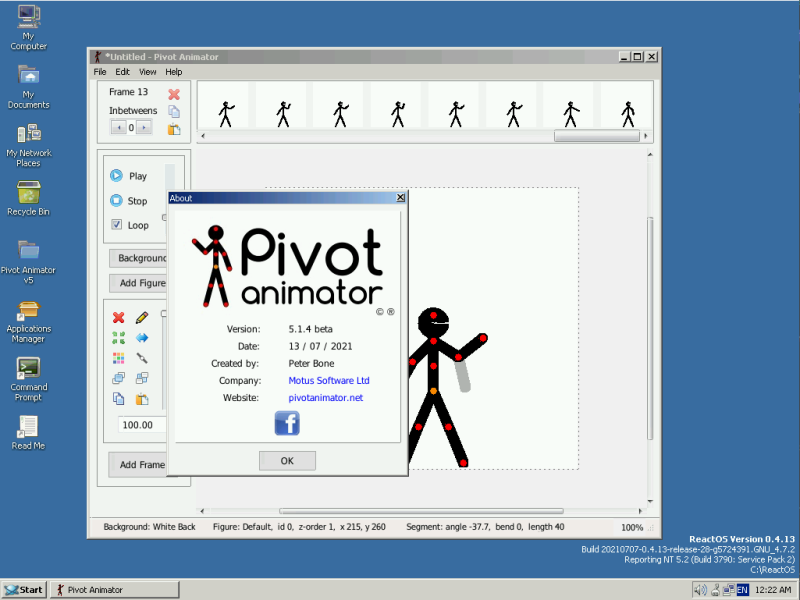Viewport: 800px width, 600px height.
Task: Copy the selected figure icon
Action: [x=118, y=399]
